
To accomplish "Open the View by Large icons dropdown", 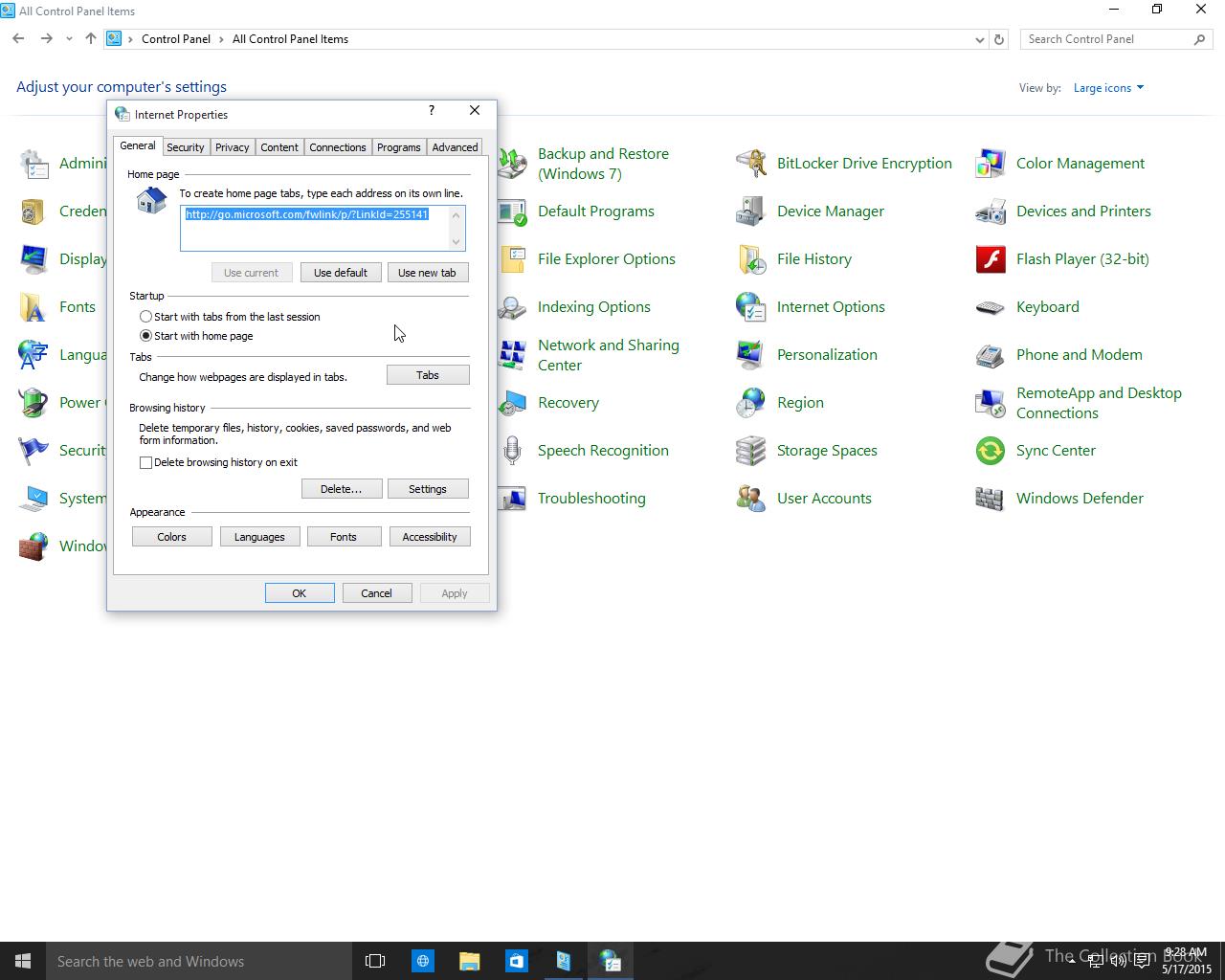I will (x=1108, y=88).
